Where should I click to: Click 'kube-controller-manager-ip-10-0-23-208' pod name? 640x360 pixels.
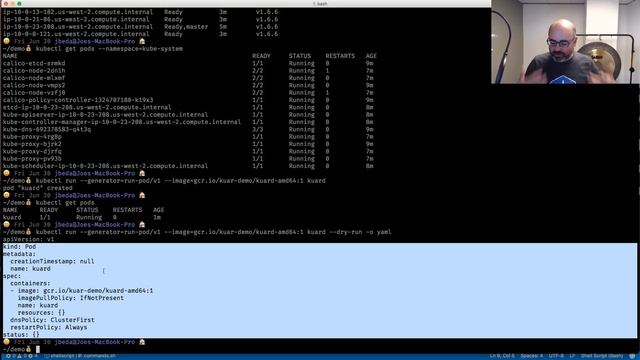[x=122, y=122]
